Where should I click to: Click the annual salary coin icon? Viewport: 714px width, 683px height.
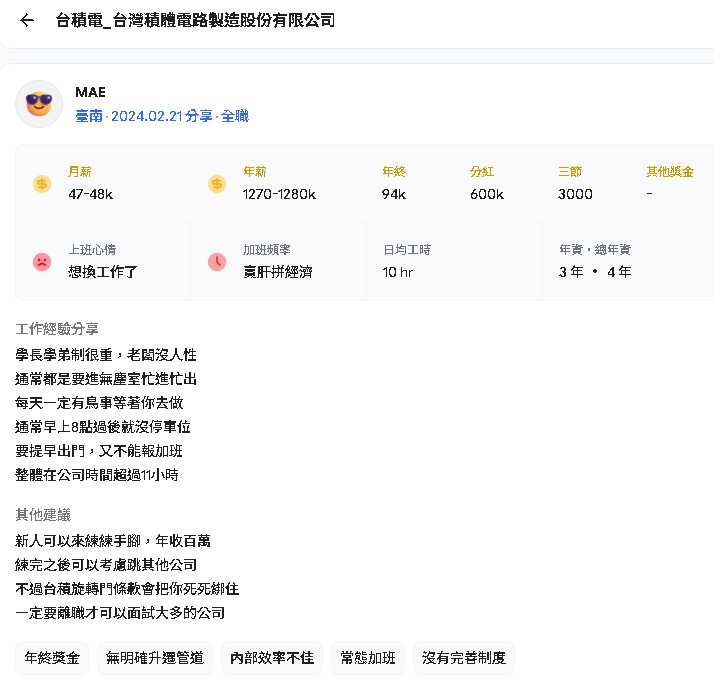217,184
